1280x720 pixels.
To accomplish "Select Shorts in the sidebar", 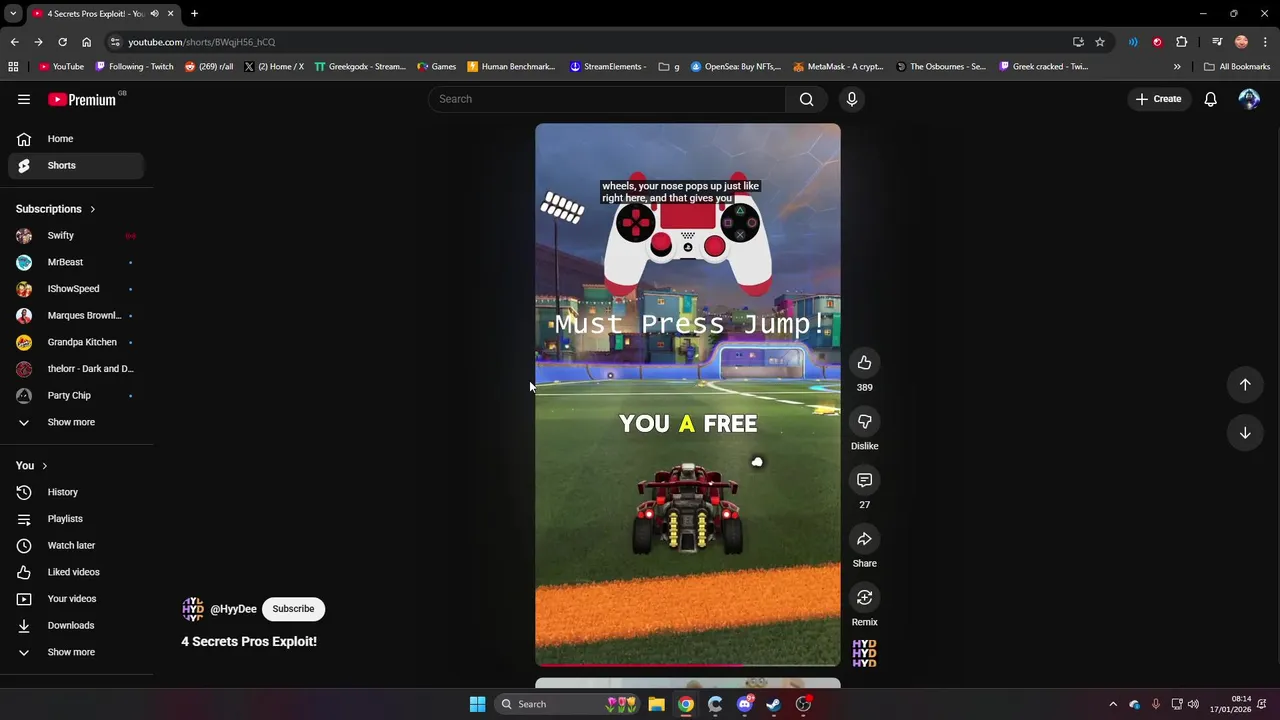I will click(76, 165).
